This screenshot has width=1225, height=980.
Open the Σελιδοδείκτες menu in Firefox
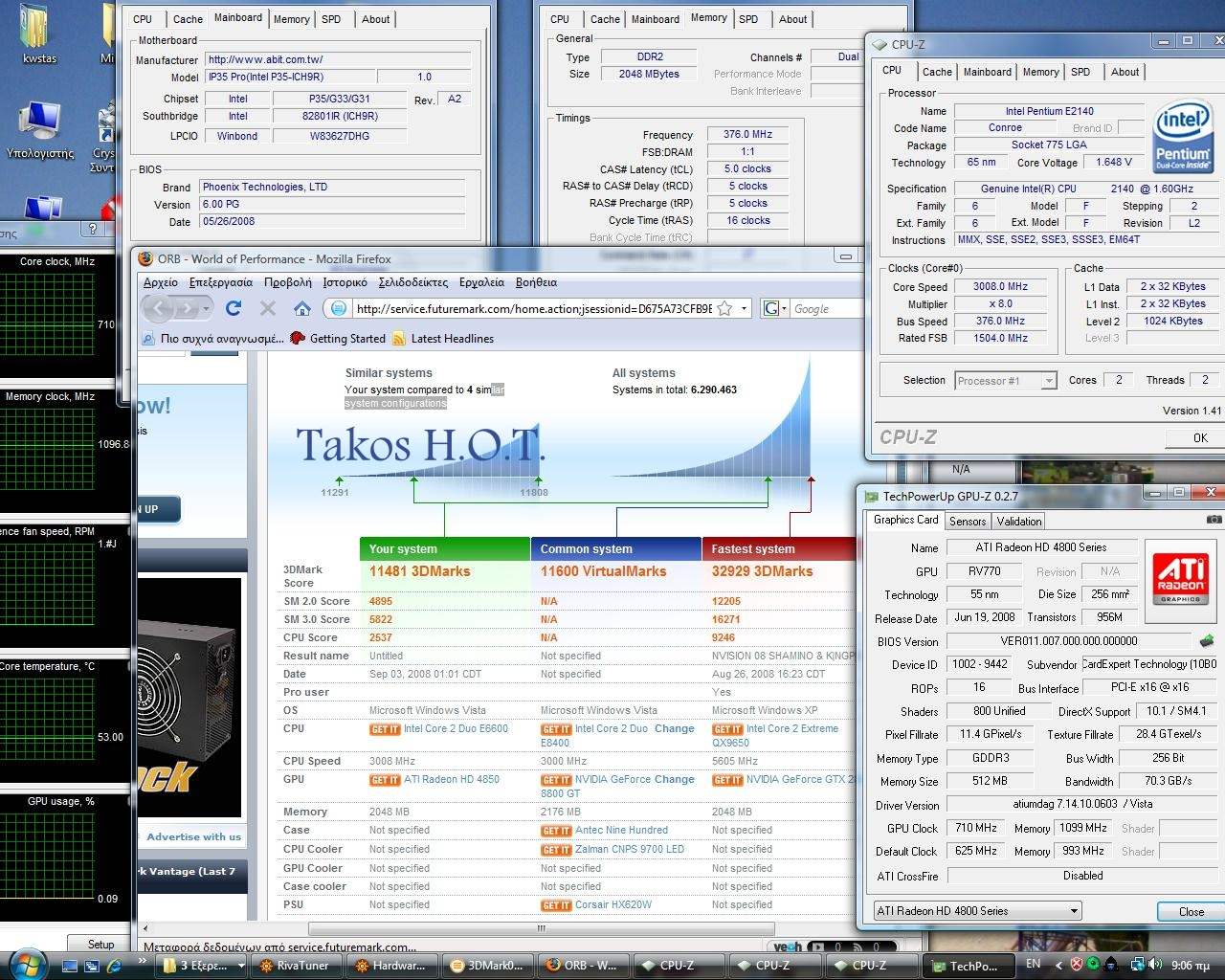coord(413,282)
